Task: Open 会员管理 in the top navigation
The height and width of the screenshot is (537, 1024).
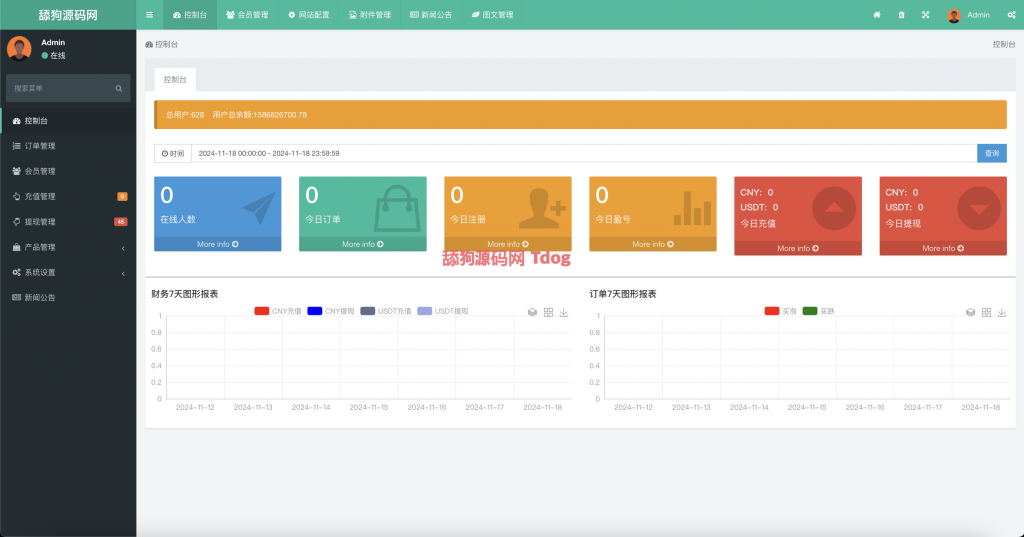Action: point(247,15)
